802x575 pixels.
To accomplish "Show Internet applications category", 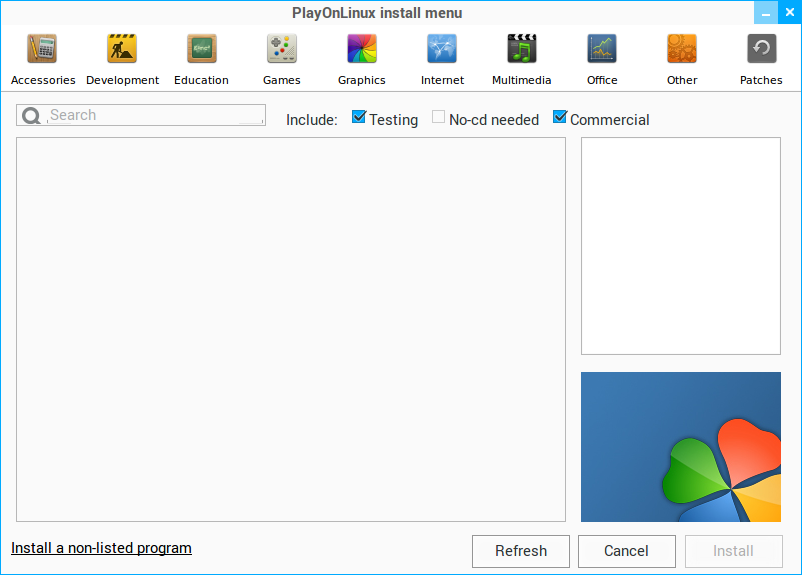I will pyautogui.click(x=442, y=59).
